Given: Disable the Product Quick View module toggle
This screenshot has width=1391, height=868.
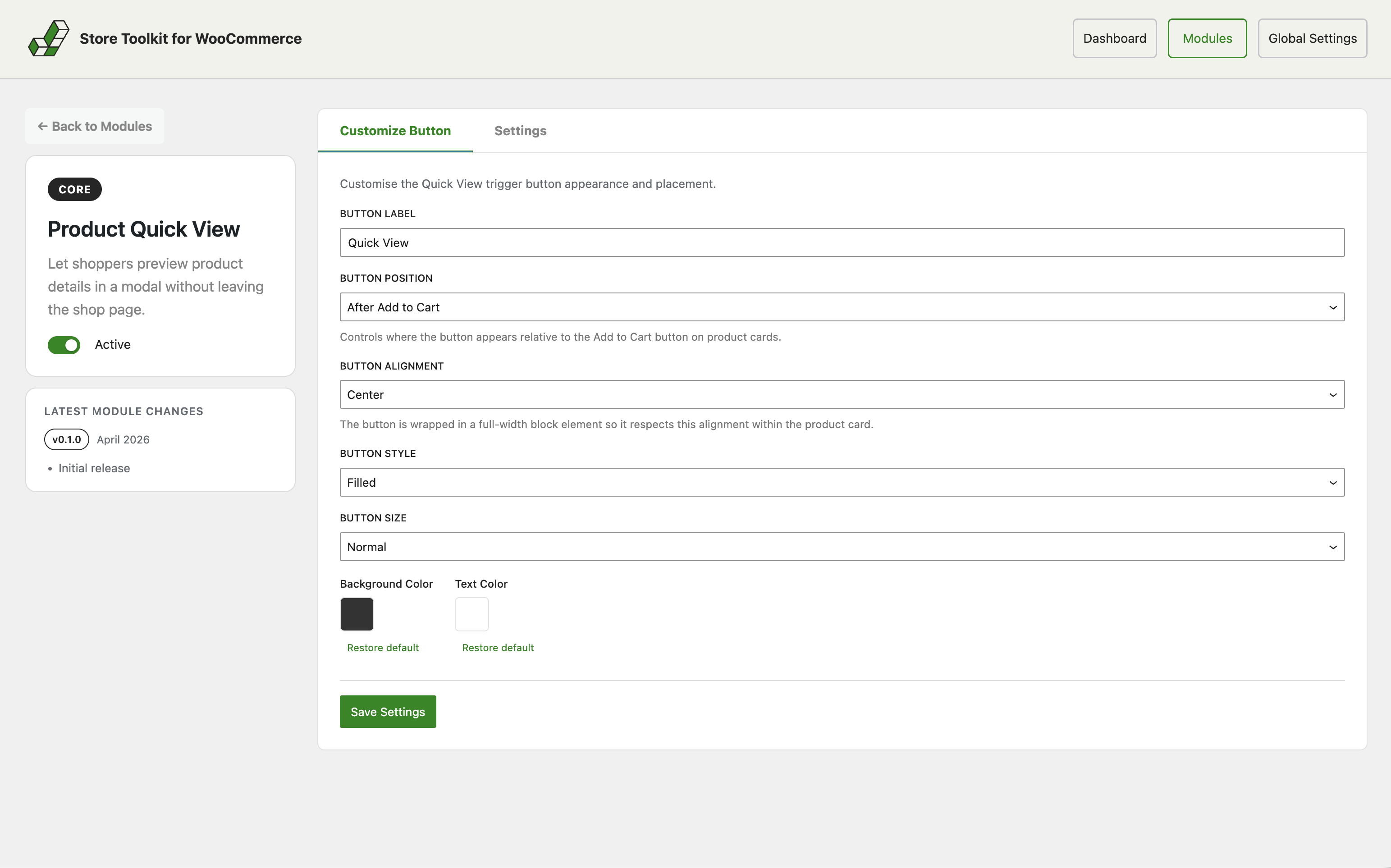Looking at the screenshot, I should click(x=64, y=344).
